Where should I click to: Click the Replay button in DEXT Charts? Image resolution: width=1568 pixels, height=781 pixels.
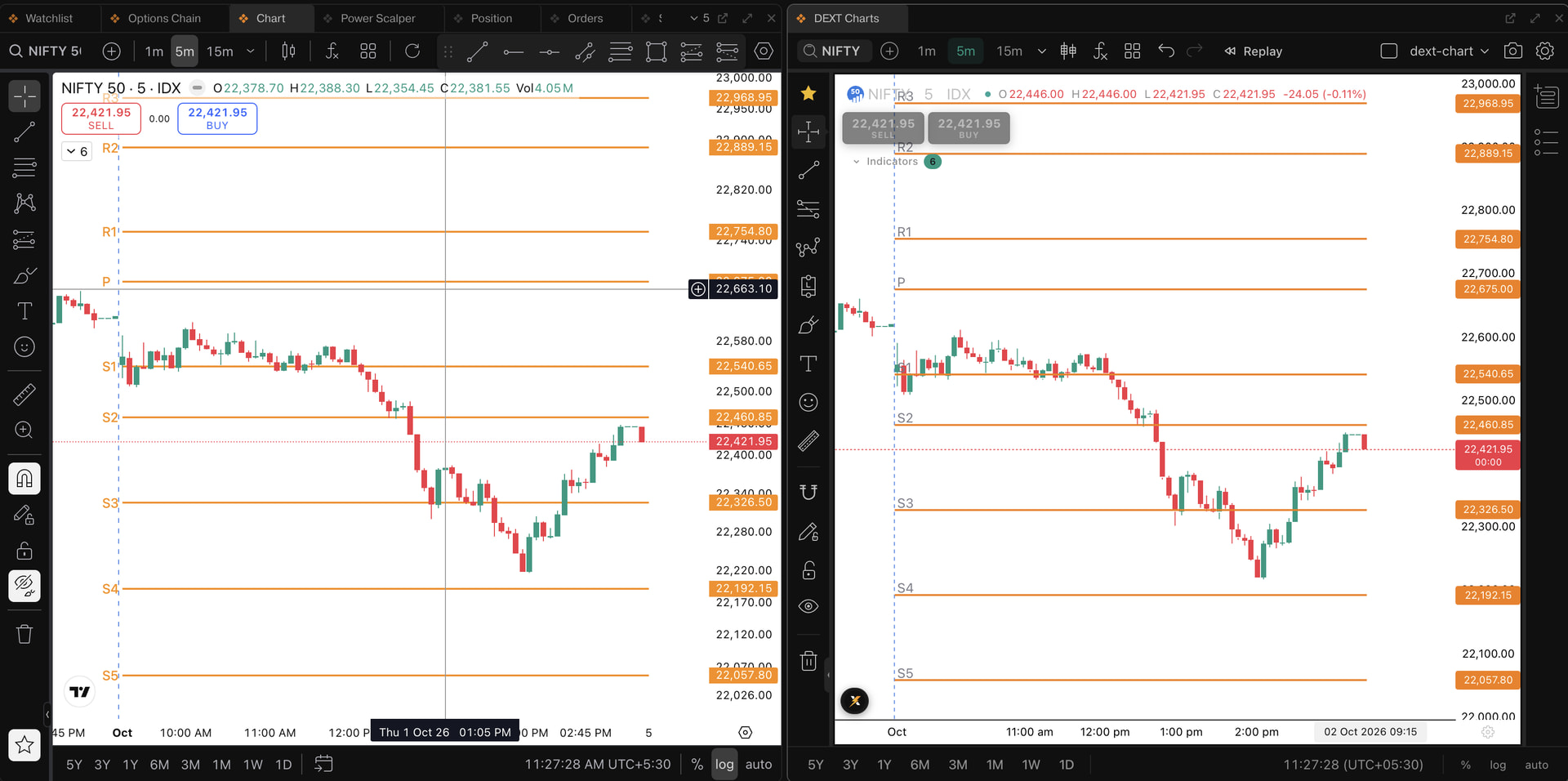(1253, 51)
